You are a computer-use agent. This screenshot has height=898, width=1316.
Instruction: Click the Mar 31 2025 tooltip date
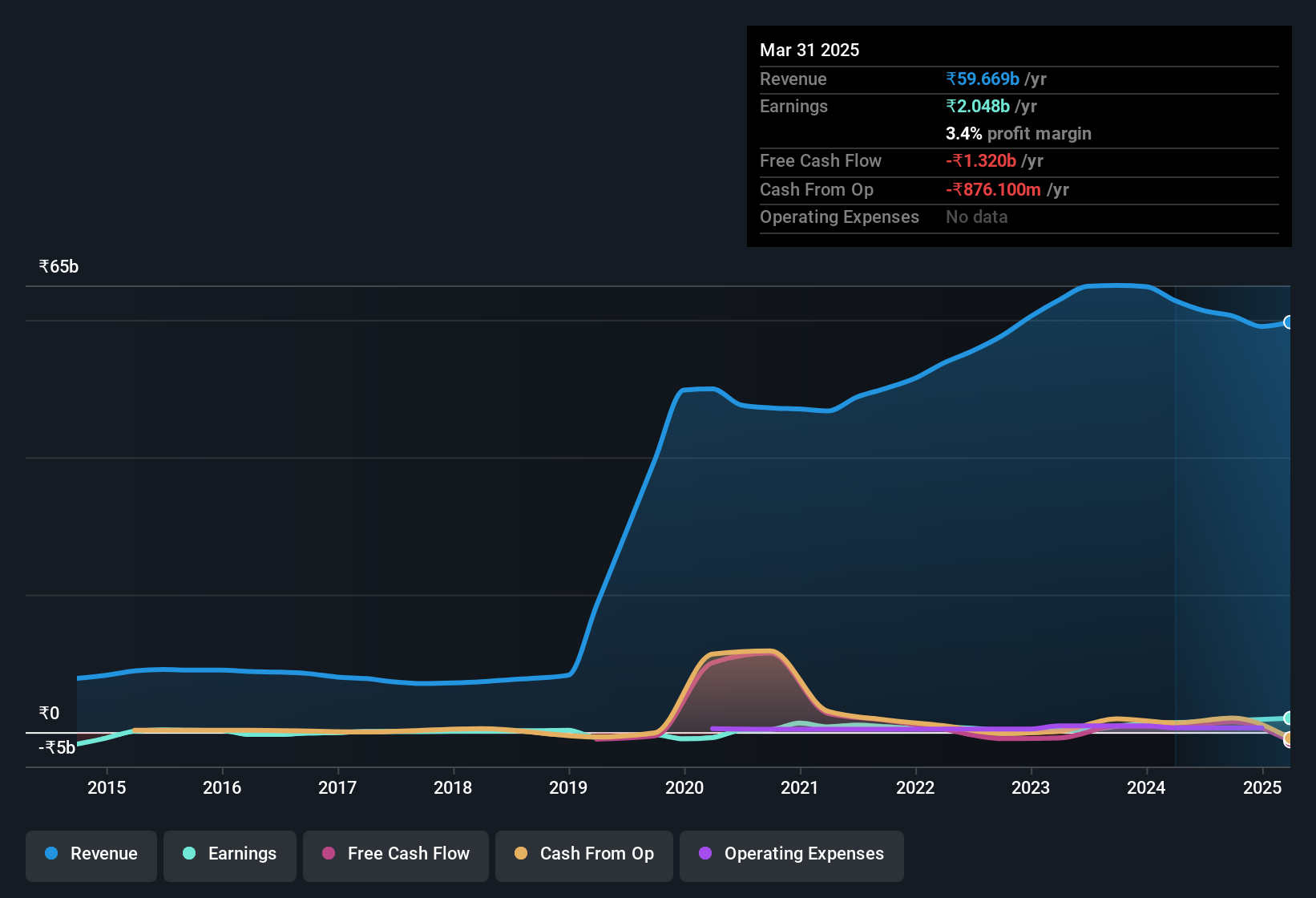(x=809, y=50)
